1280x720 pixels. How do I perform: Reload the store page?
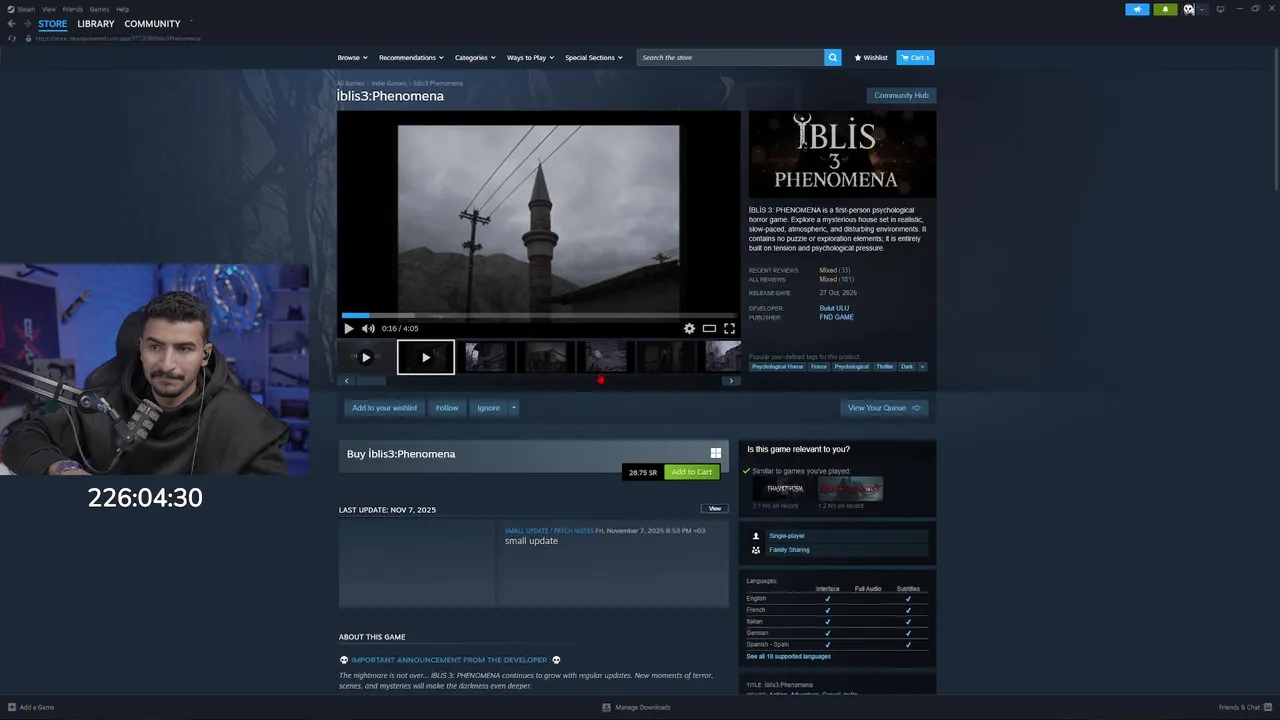(x=12, y=38)
